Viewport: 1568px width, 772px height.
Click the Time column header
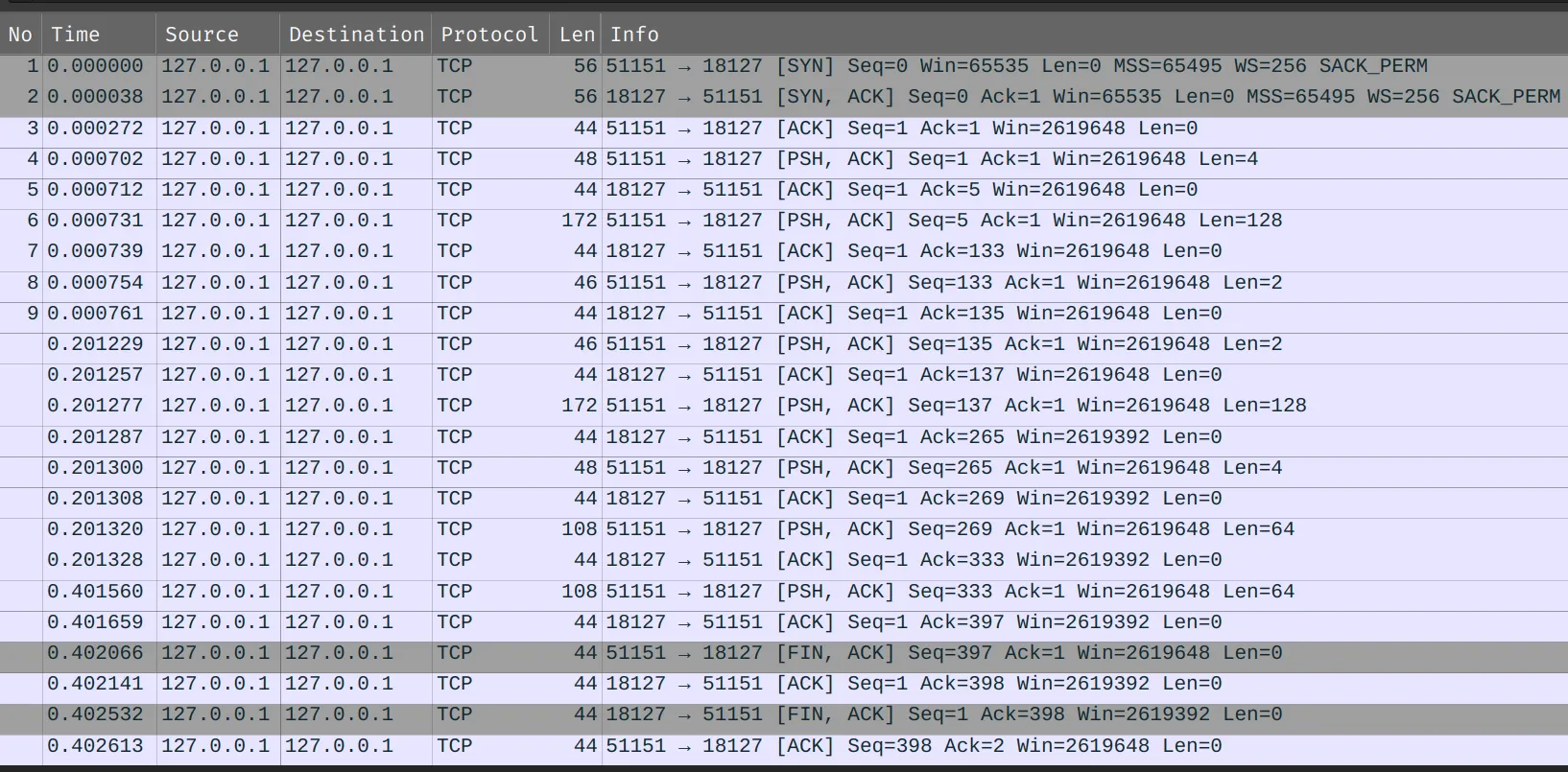(x=76, y=35)
